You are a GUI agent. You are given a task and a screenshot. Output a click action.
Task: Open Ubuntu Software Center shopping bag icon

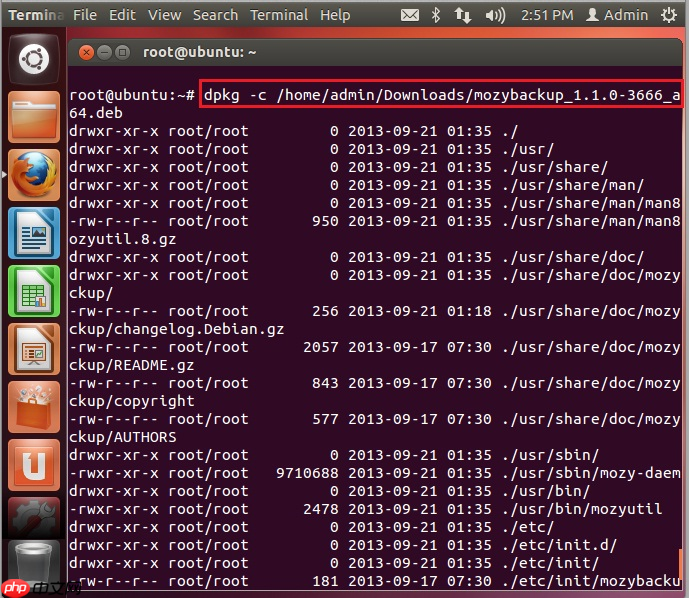34,407
